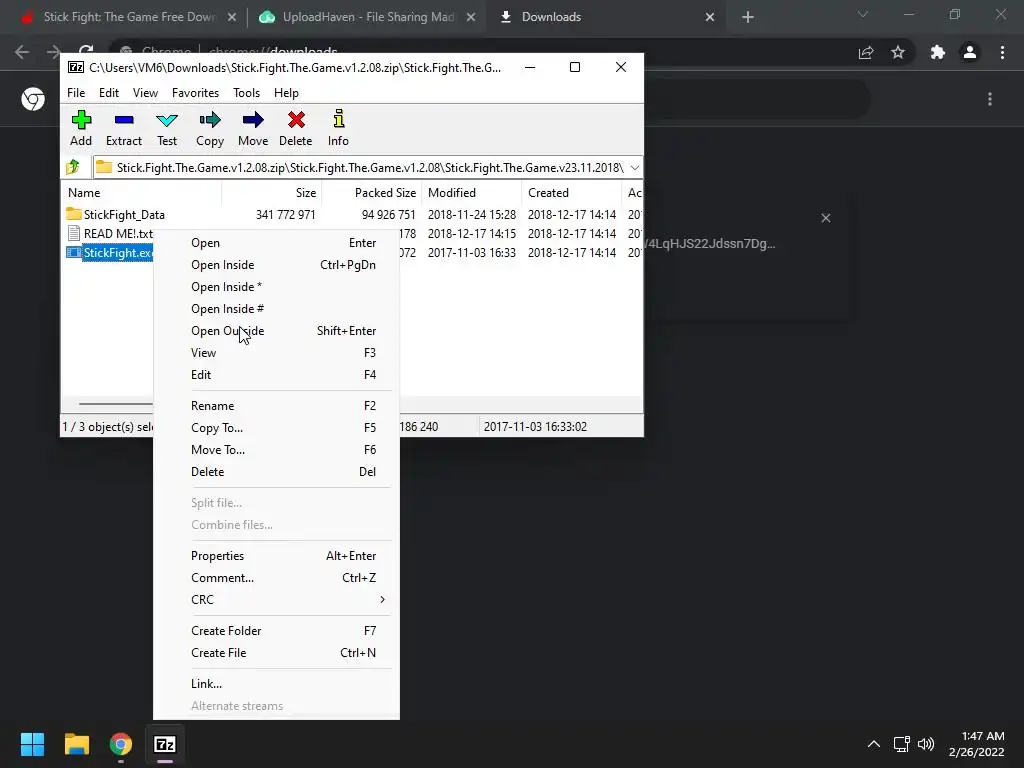1024x768 pixels.
Task: Open the Favorites menu
Action: [195, 93]
